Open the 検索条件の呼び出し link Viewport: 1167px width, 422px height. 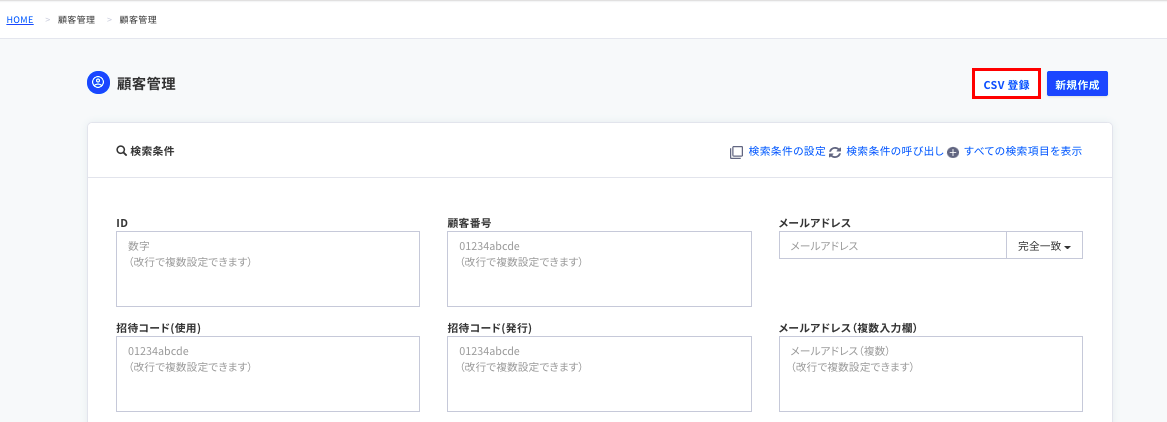pos(894,151)
